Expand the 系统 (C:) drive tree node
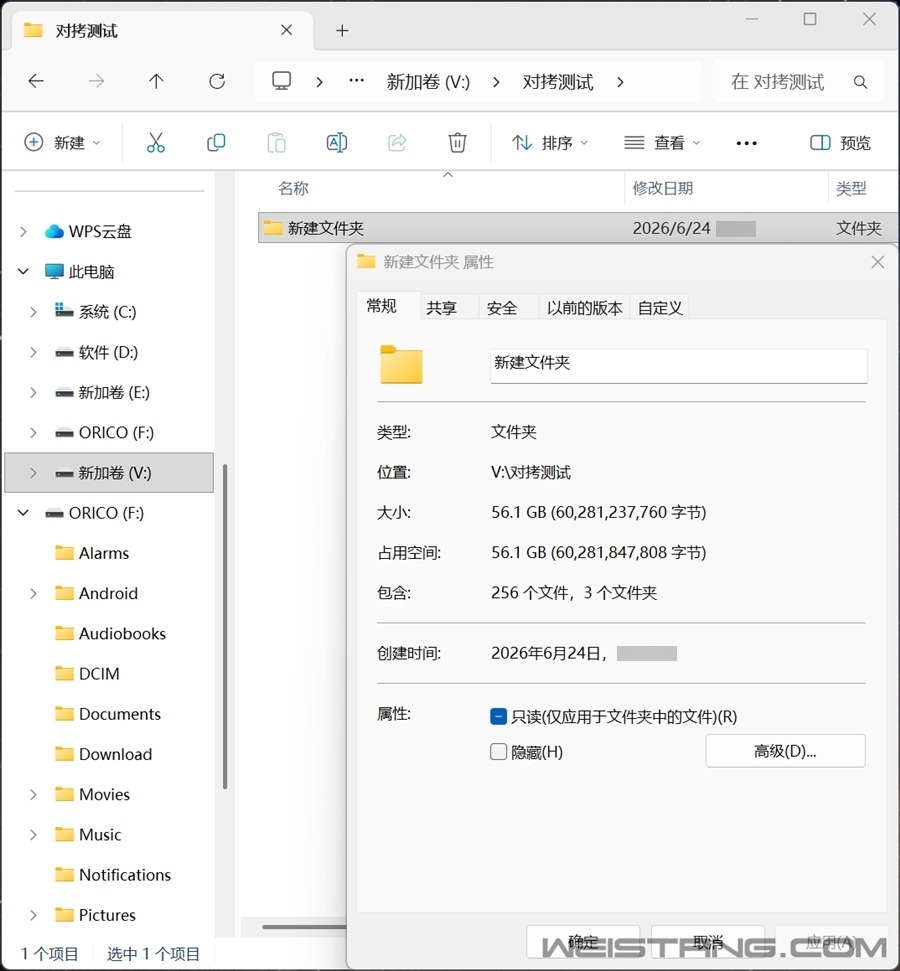 click(x=33, y=312)
